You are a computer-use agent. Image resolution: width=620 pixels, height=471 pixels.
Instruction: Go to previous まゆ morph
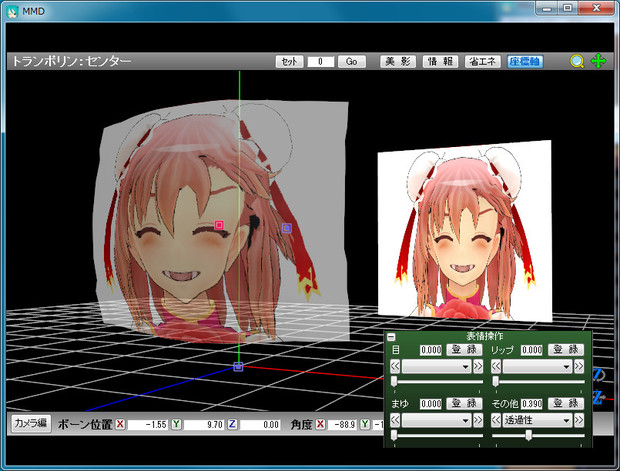point(395,420)
